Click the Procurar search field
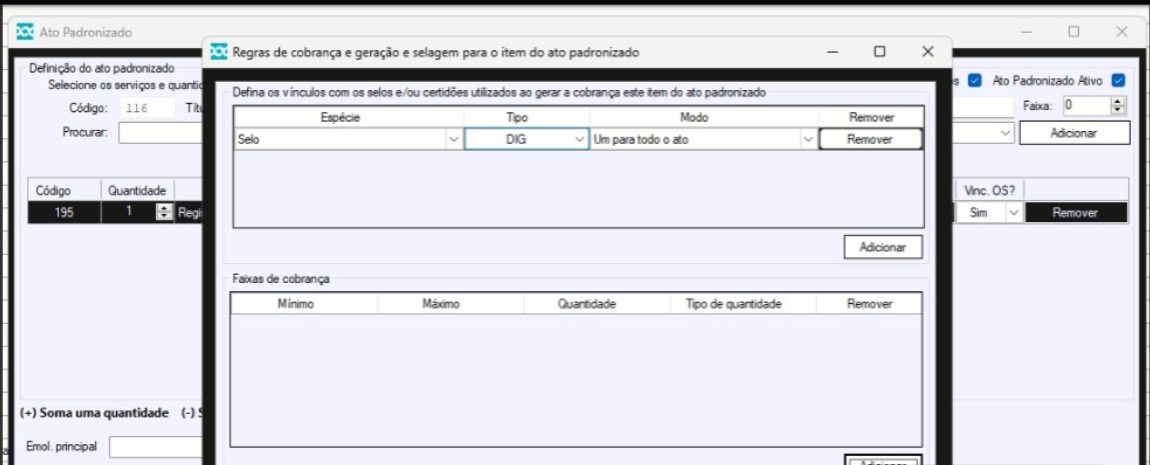The image size is (1150, 465). click(x=161, y=133)
